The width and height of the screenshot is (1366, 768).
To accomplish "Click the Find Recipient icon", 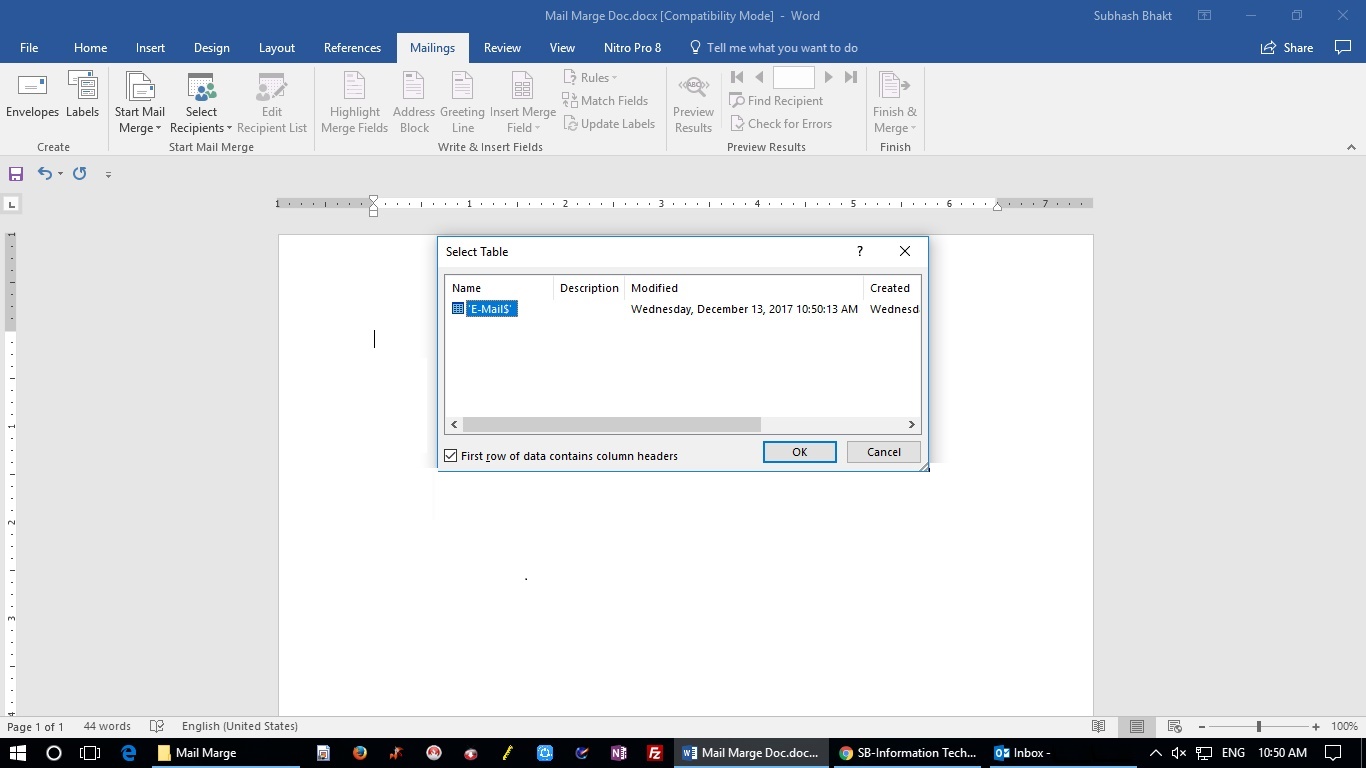I will pyautogui.click(x=777, y=100).
